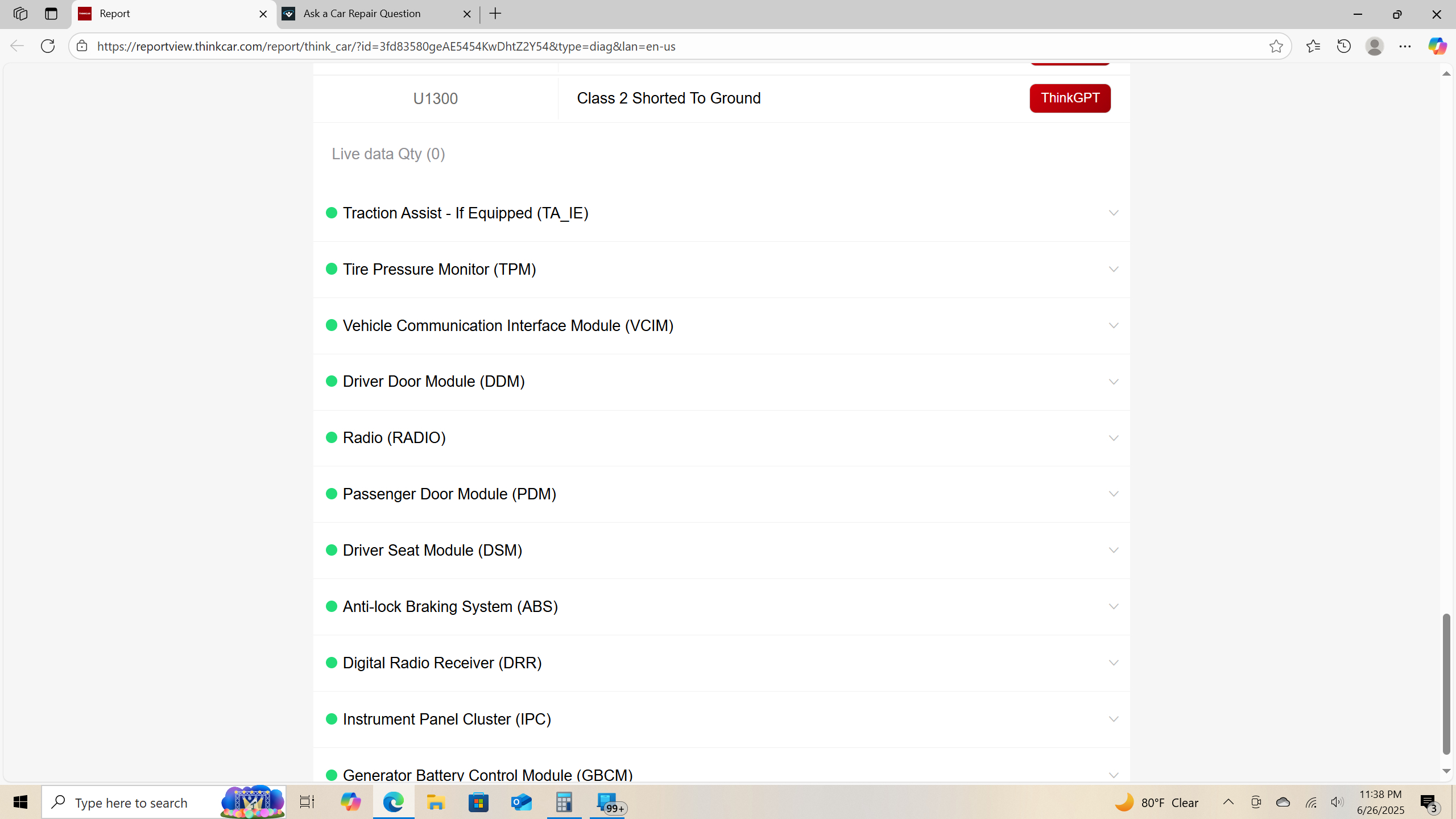Image resolution: width=1456 pixels, height=819 pixels.
Task: Open Settings and more ellipsis
Action: coord(1405,46)
